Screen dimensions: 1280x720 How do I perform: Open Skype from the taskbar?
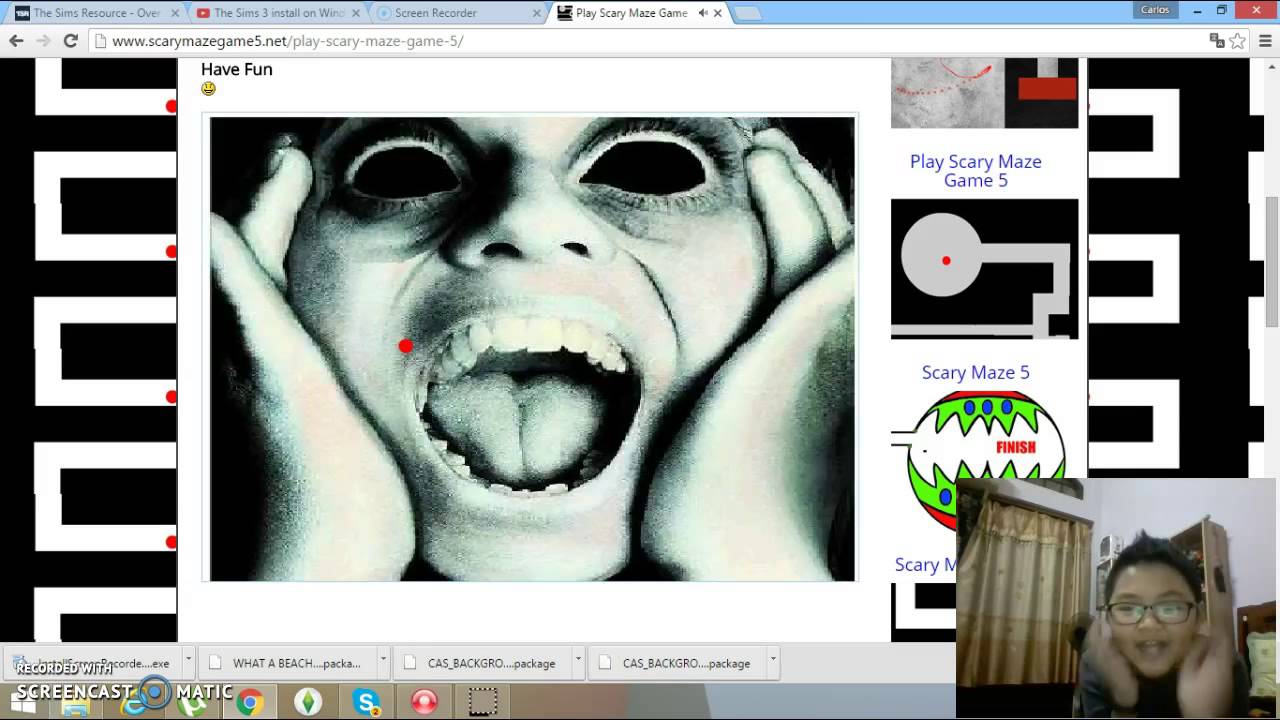[x=367, y=702]
